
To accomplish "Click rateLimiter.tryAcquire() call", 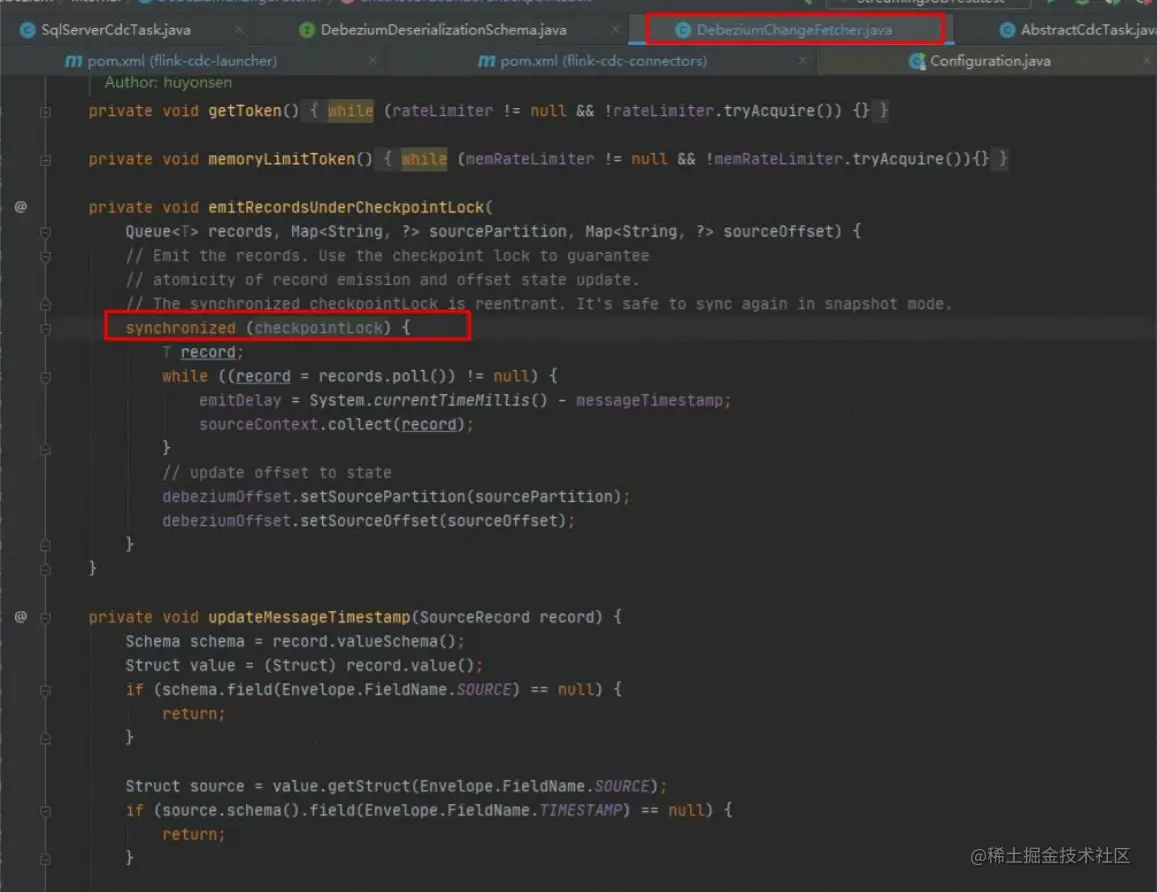I will [x=727, y=111].
